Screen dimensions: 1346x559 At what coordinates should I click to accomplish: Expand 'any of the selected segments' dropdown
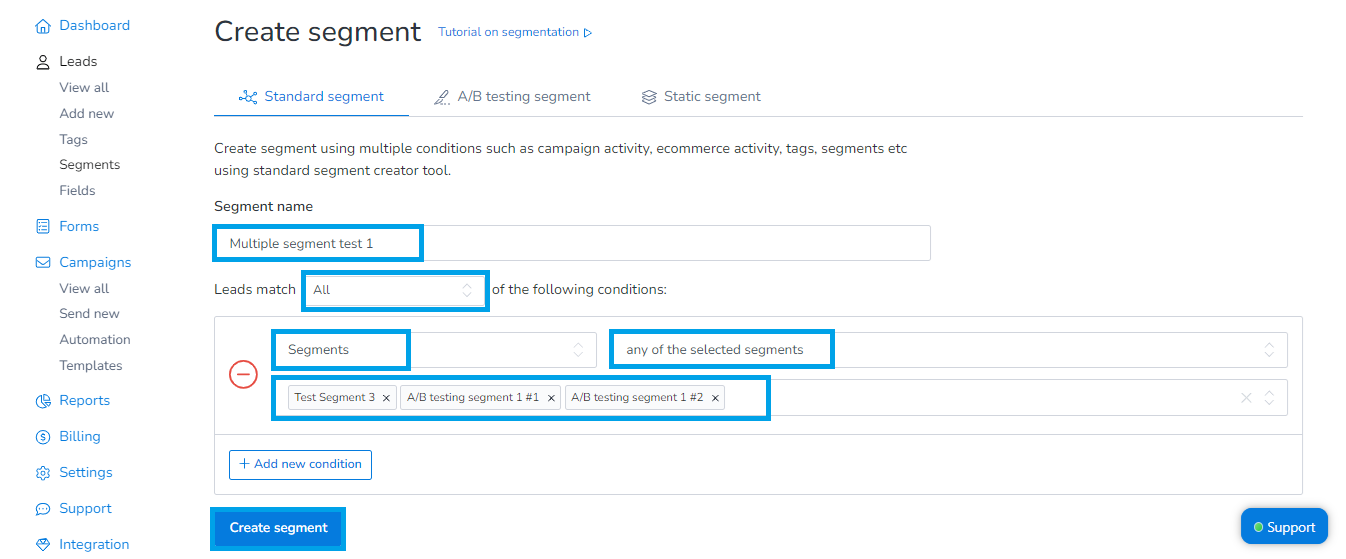point(948,350)
